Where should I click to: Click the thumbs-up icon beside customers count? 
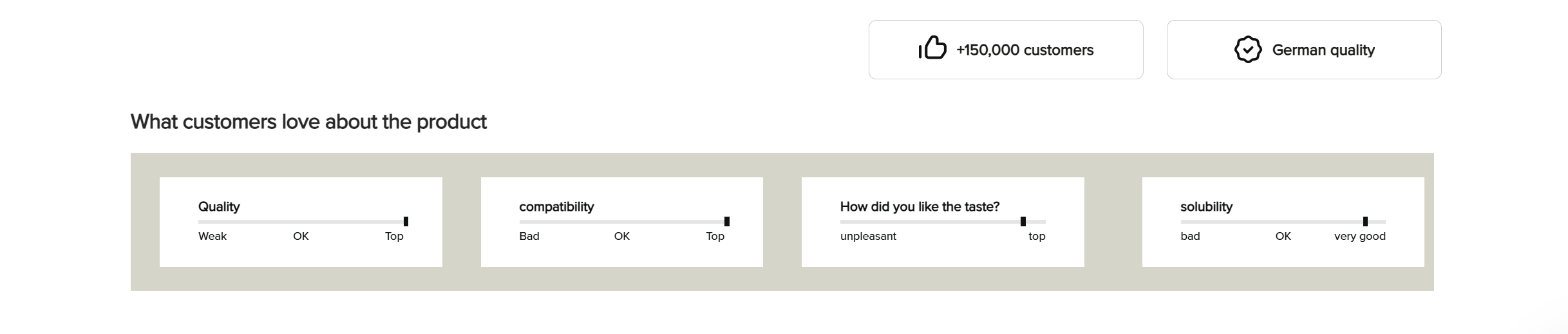[932, 48]
